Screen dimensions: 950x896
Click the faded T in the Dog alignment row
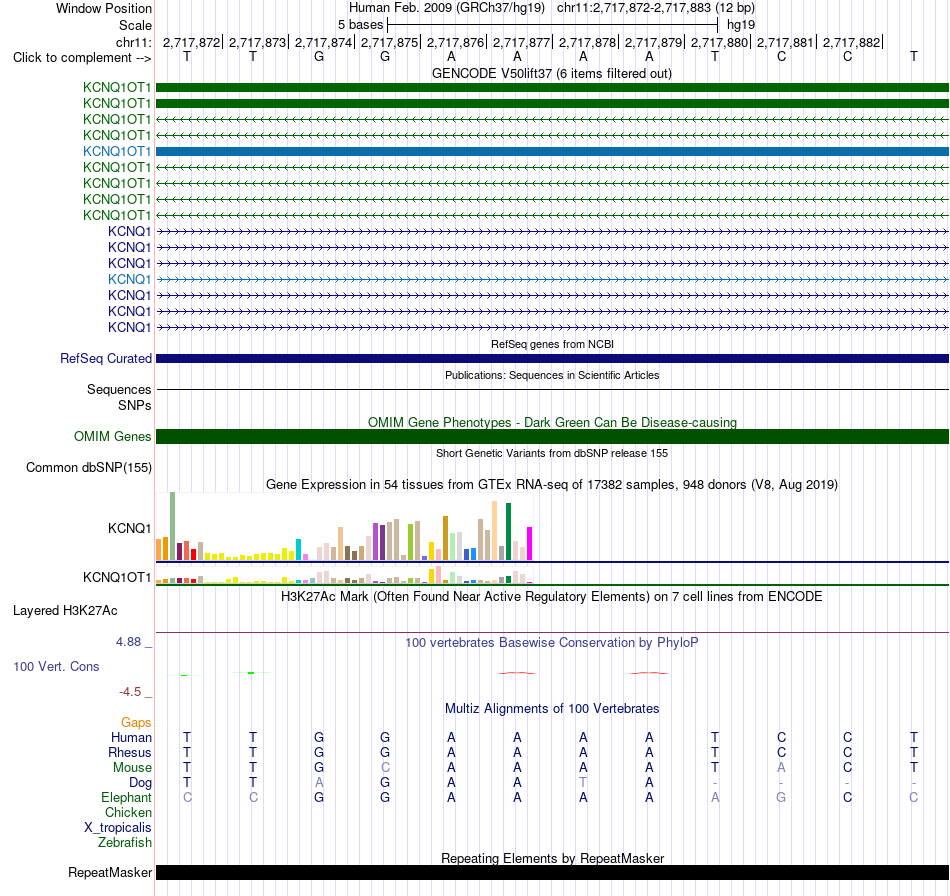coord(583,783)
